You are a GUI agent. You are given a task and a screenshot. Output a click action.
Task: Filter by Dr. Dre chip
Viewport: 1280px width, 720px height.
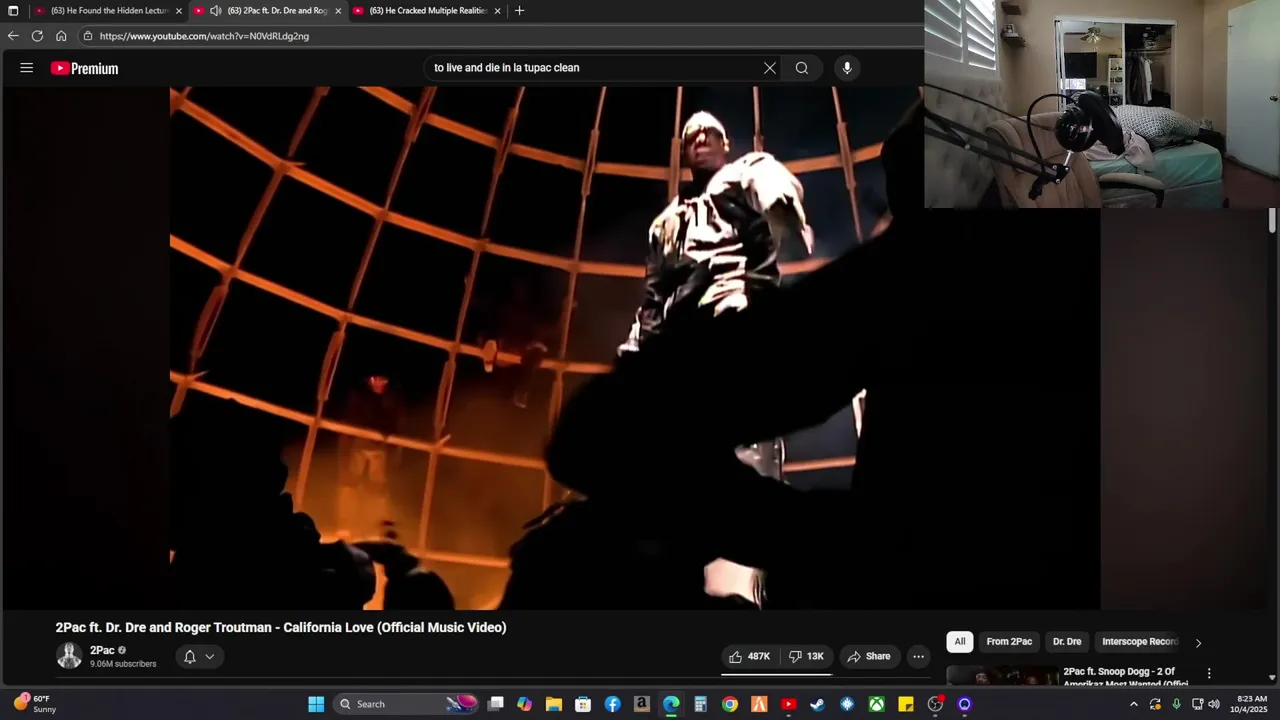(x=1067, y=642)
